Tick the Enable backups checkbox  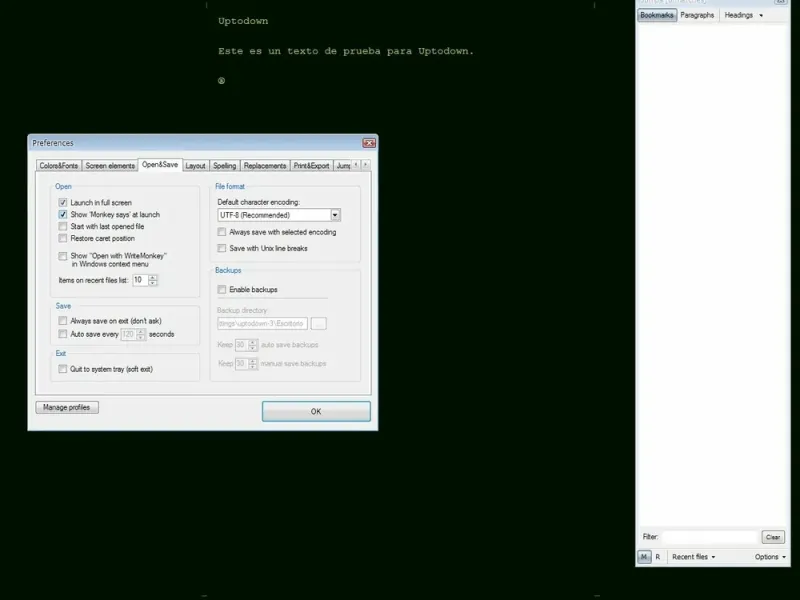pos(222,290)
